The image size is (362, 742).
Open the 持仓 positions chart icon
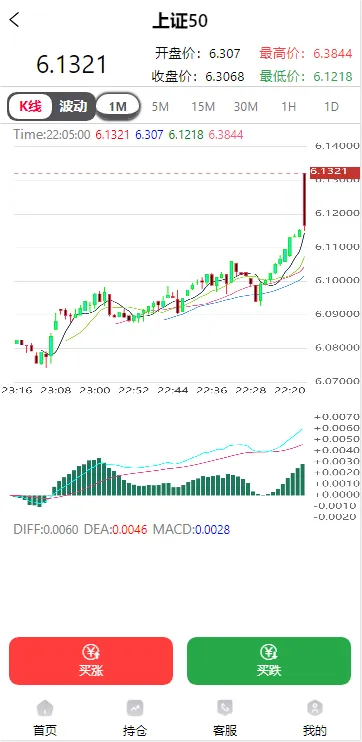click(135, 708)
